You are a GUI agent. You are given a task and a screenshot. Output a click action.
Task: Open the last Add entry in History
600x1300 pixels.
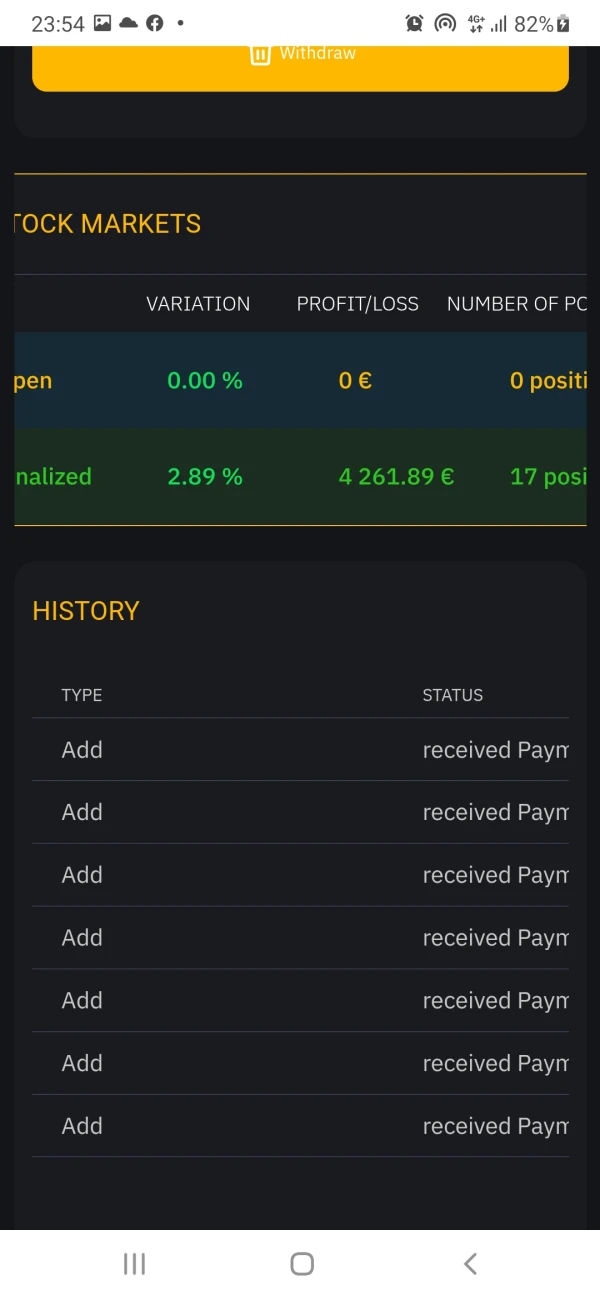pos(82,1126)
